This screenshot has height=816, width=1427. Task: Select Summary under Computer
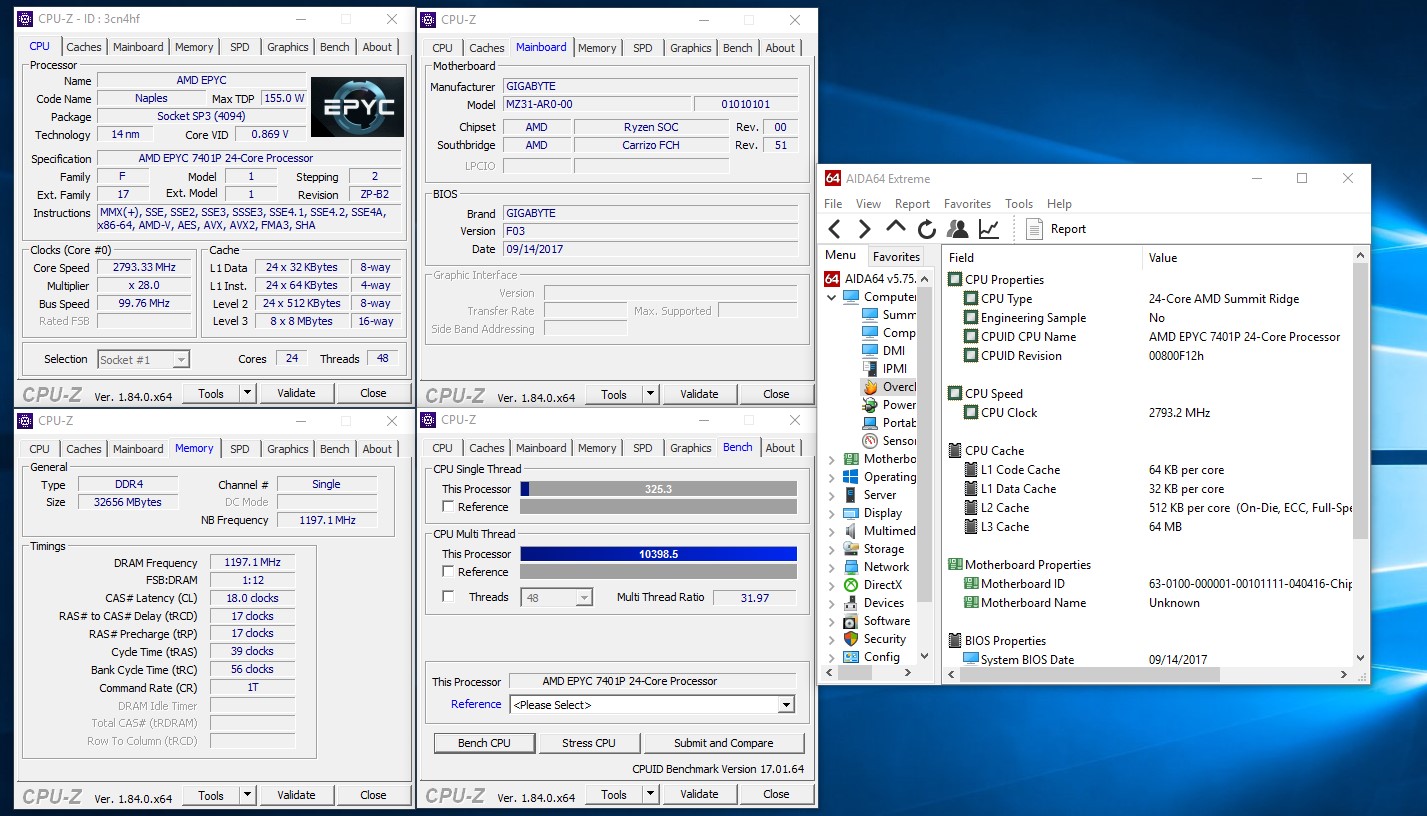click(890, 315)
